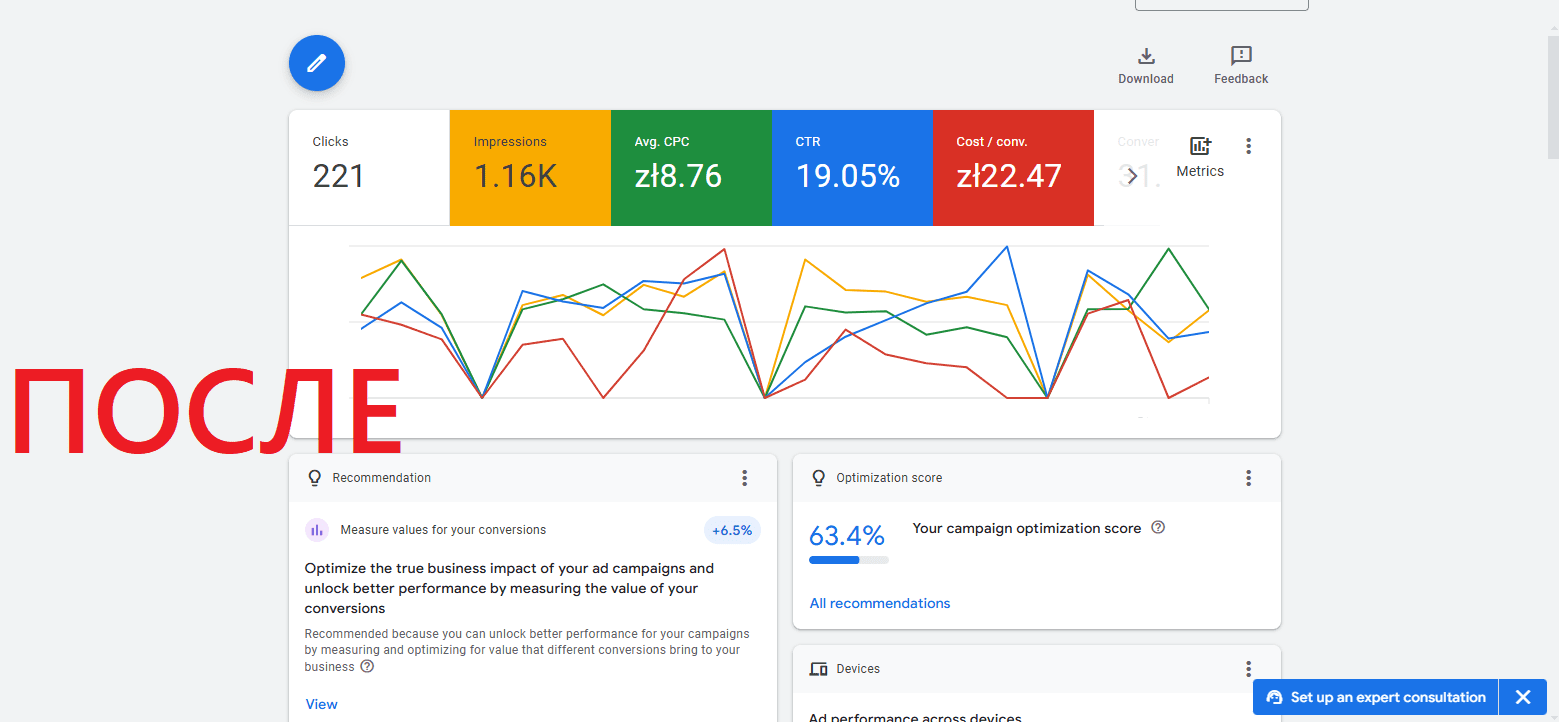Dismiss the expert consultation banner
The image size is (1559, 722).
click(1523, 697)
